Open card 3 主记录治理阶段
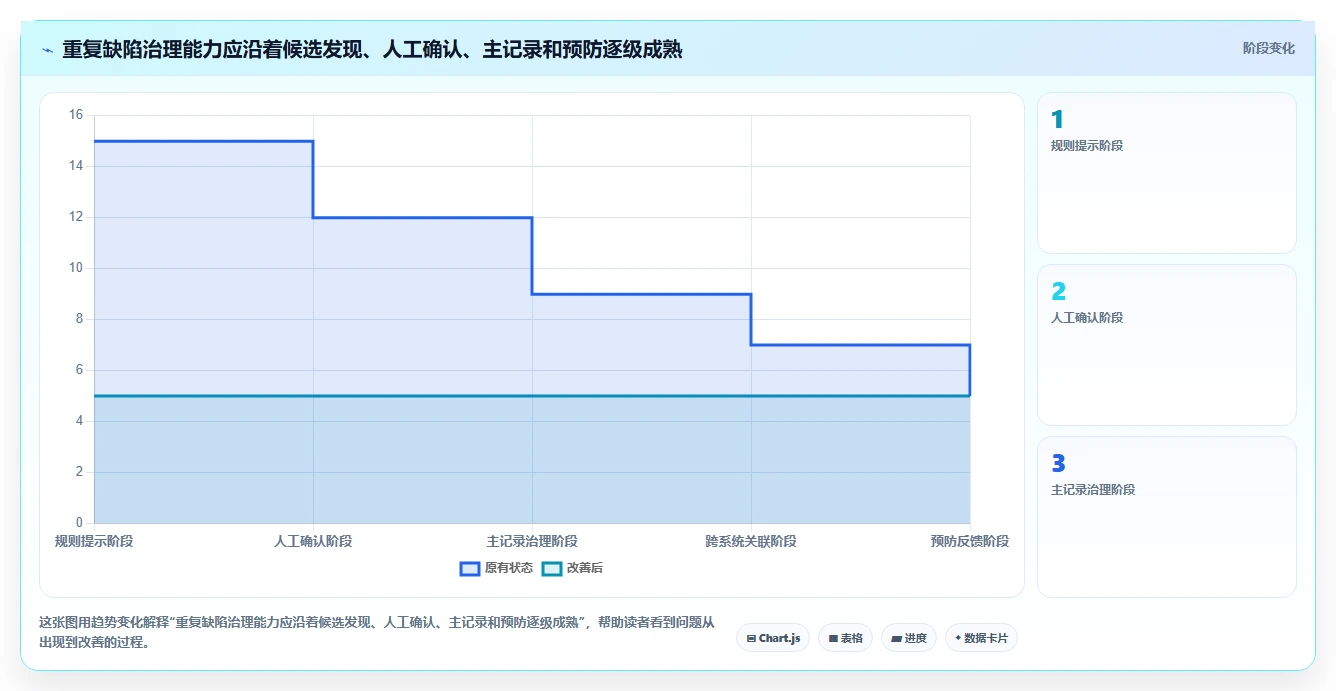The image size is (1336, 691). pos(1167,517)
